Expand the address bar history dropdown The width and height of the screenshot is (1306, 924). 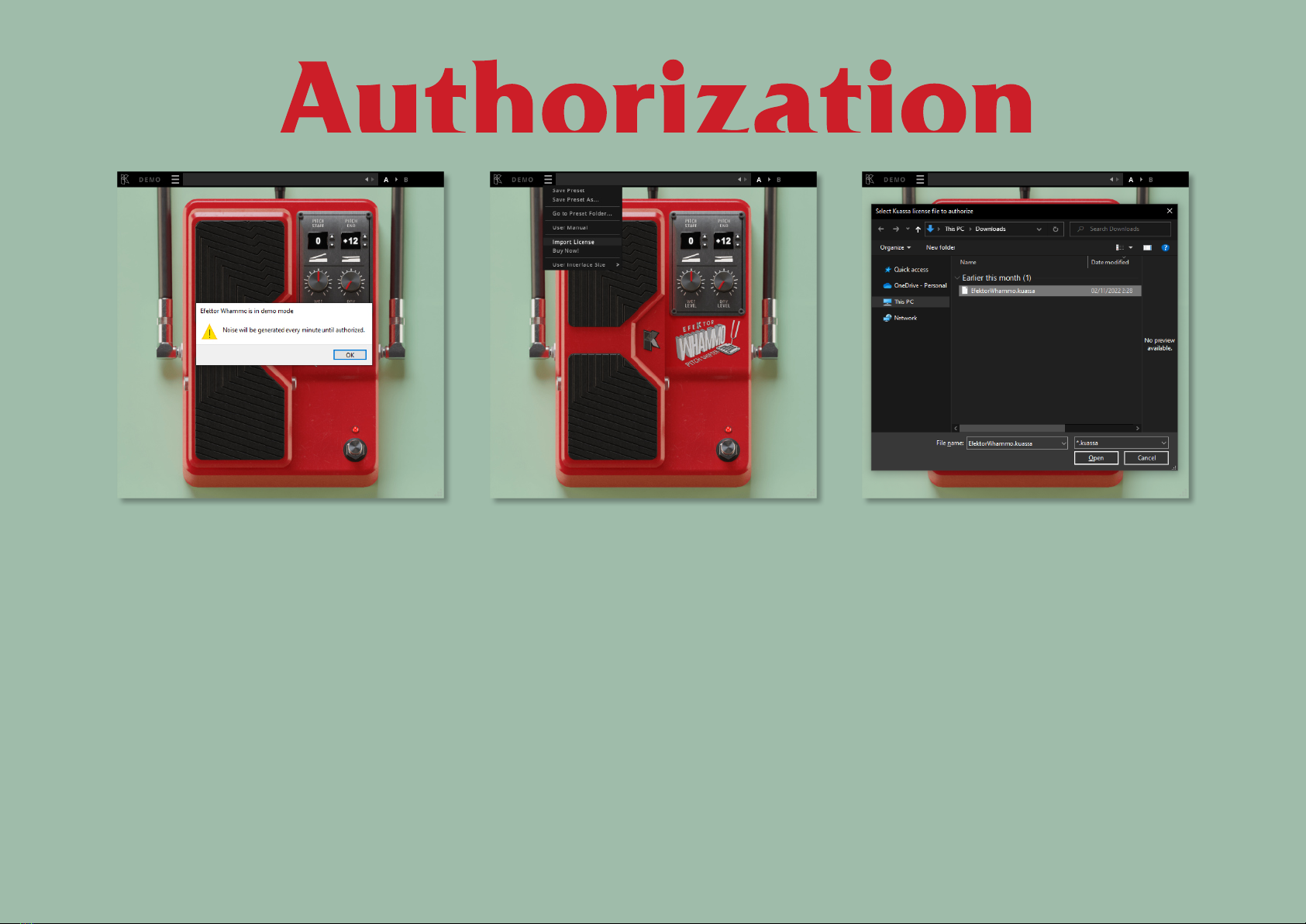pos(1039,229)
